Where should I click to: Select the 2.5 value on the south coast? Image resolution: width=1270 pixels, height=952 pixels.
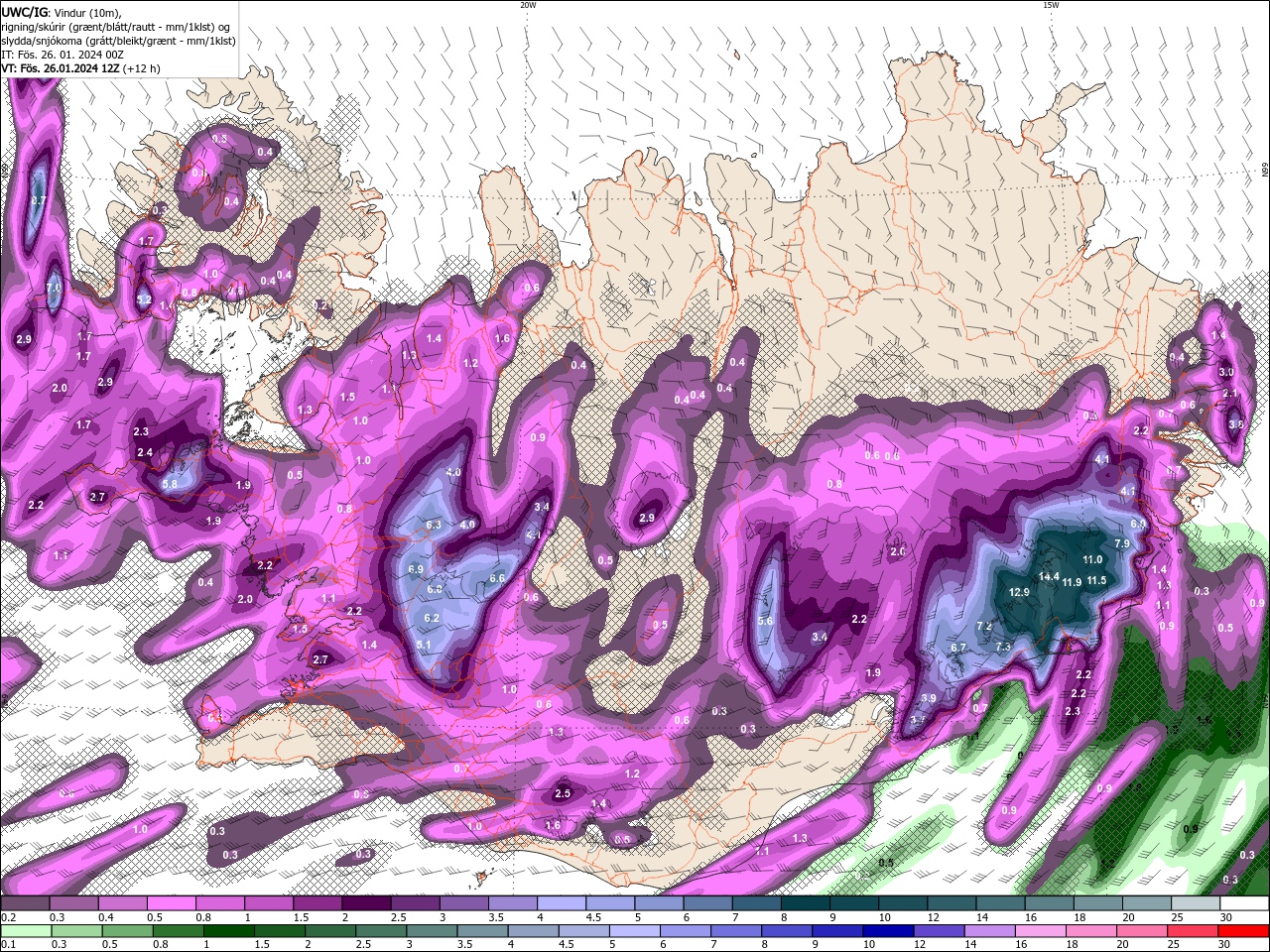563,793
